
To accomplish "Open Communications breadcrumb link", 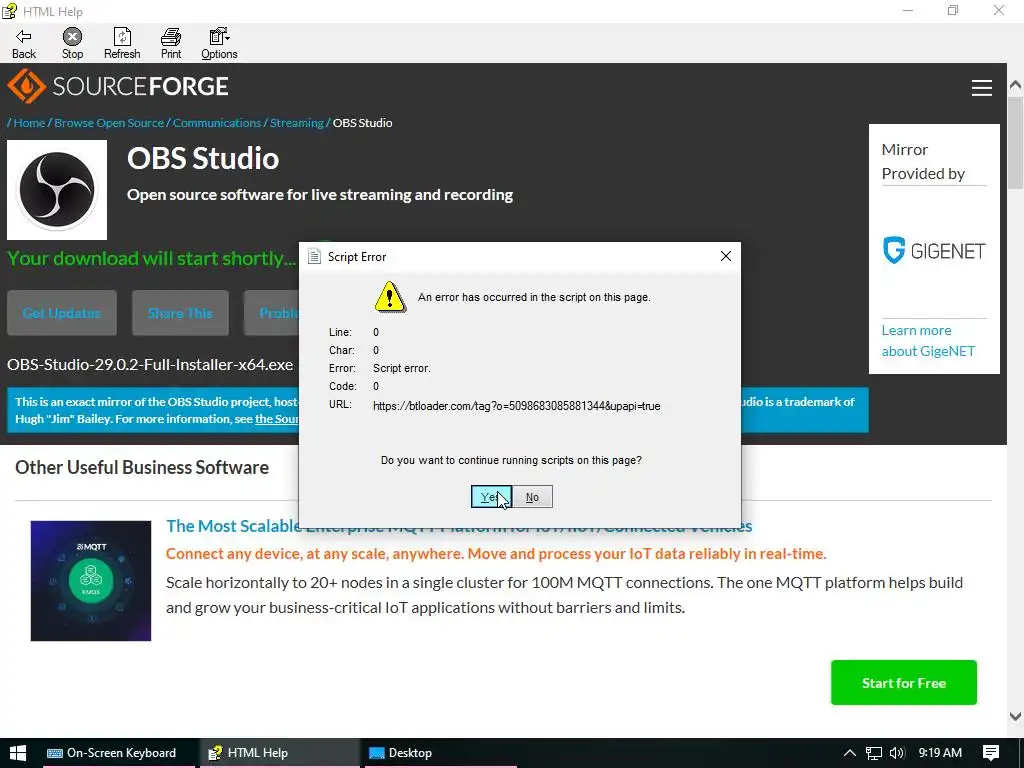I will (x=217, y=123).
